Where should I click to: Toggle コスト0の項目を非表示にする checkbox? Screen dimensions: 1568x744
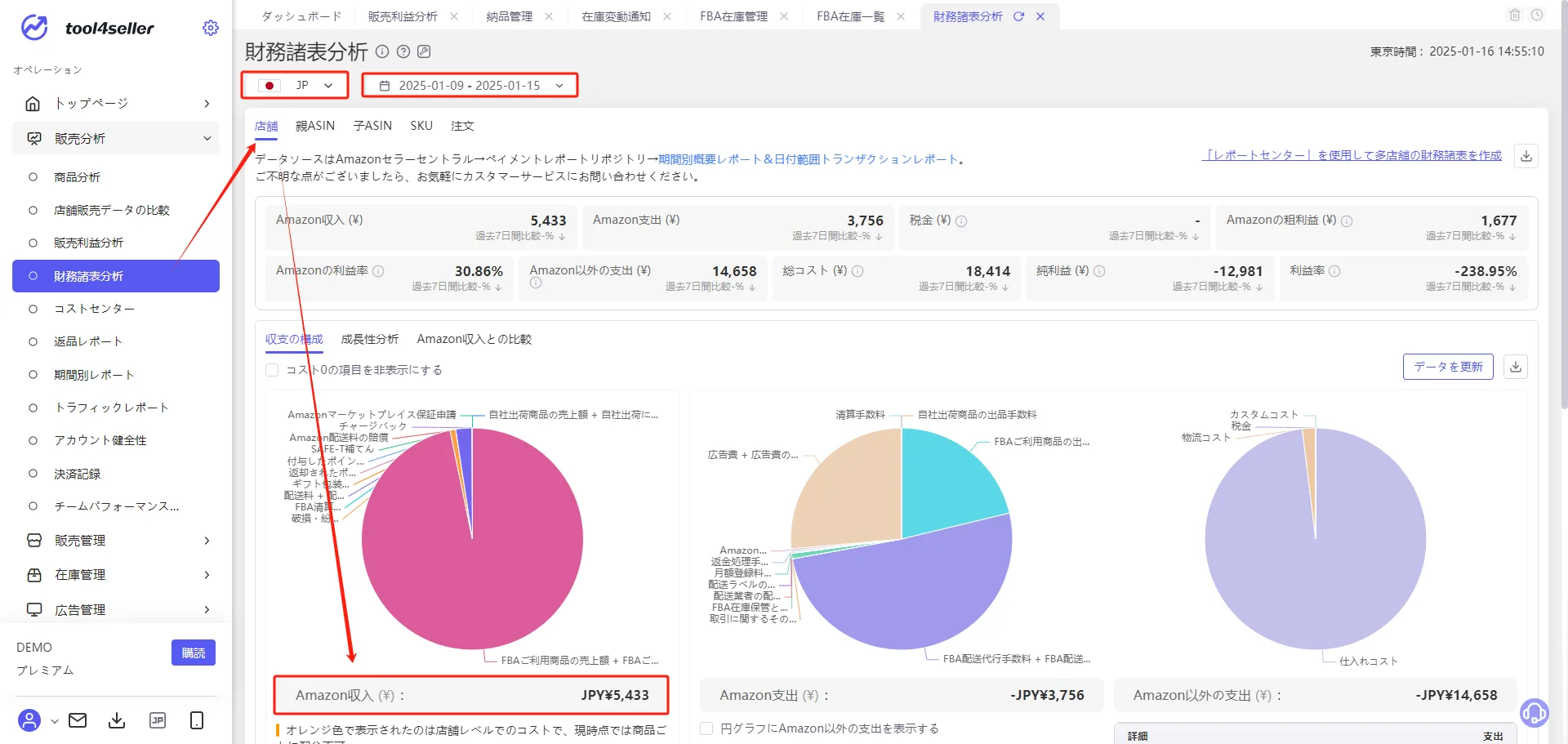tap(272, 370)
